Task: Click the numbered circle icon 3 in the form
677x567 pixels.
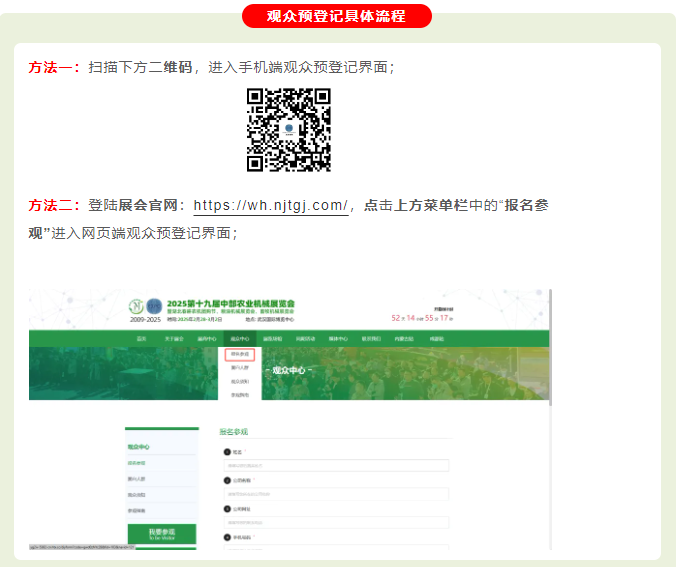Action: (227, 509)
